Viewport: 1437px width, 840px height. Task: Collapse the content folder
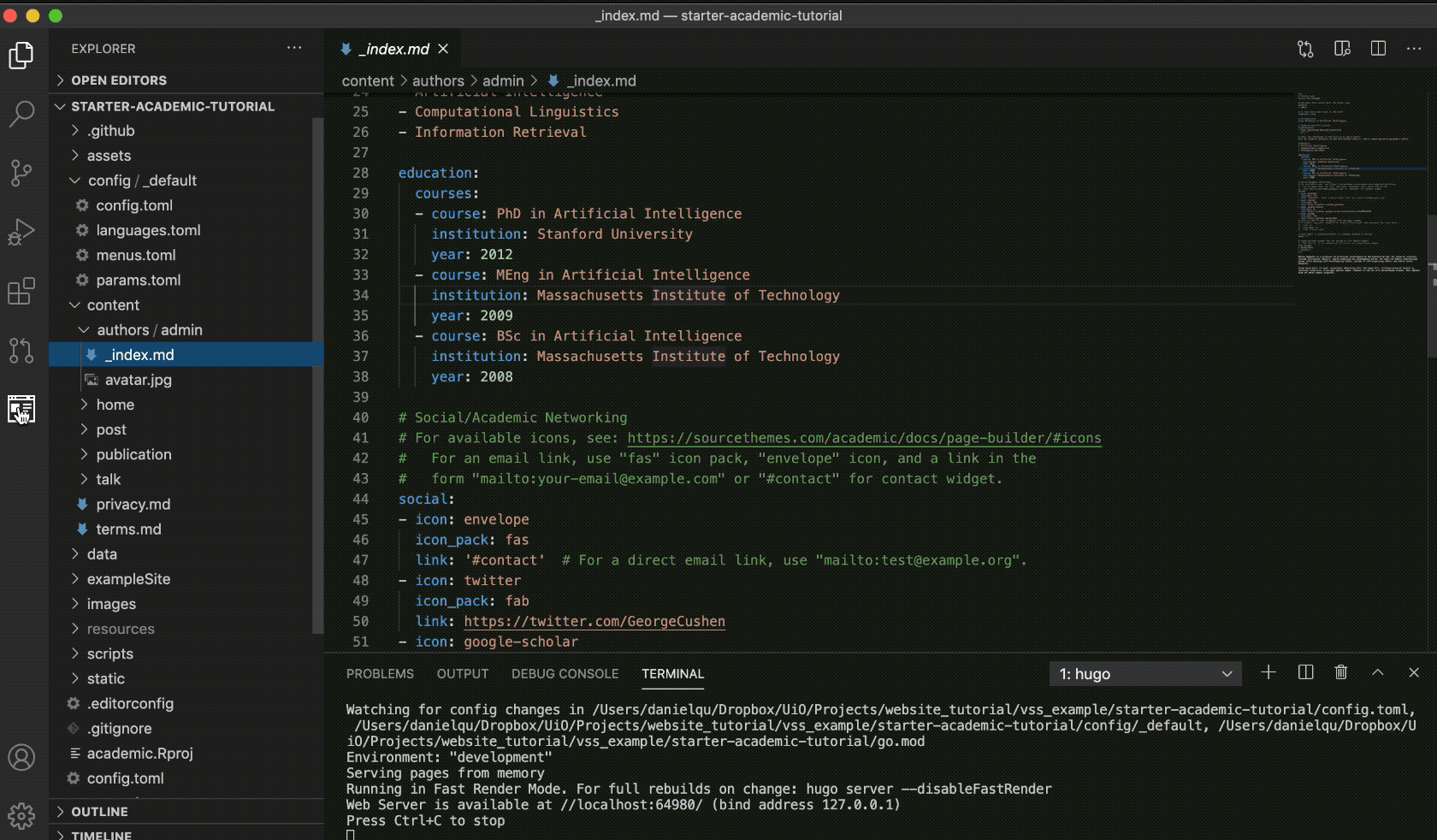113,305
